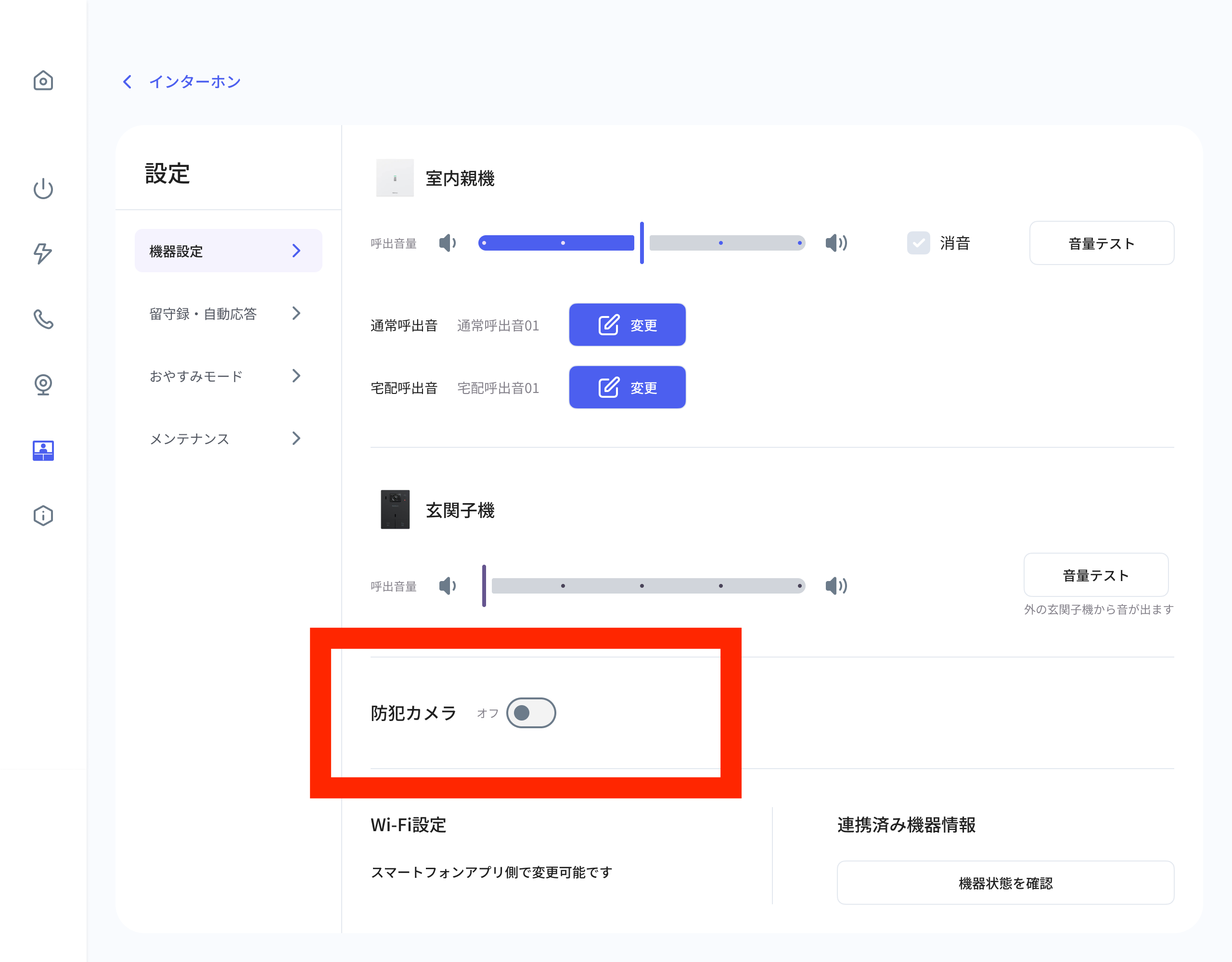Click 音量テスト button for 室内親機

(x=1102, y=243)
